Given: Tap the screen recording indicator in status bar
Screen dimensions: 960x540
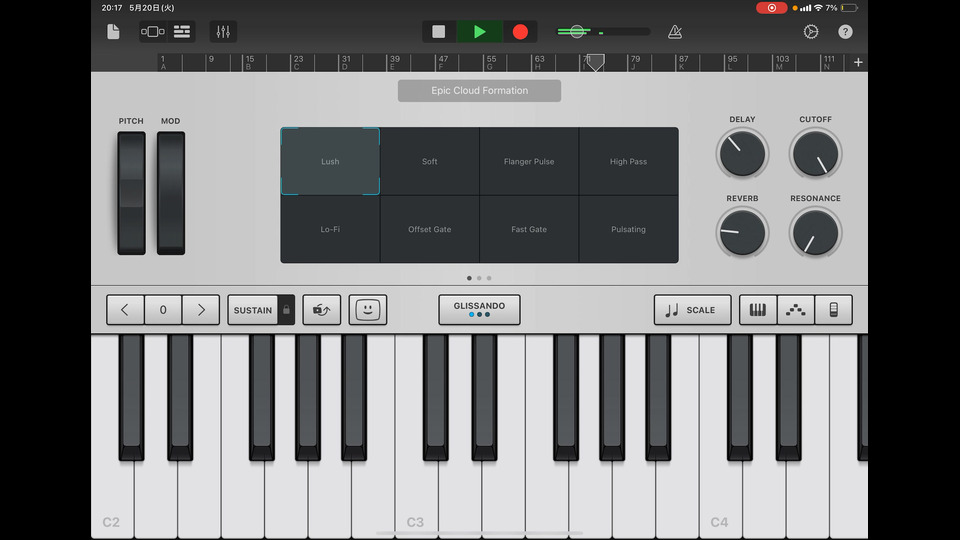Looking at the screenshot, I should 771,8.
